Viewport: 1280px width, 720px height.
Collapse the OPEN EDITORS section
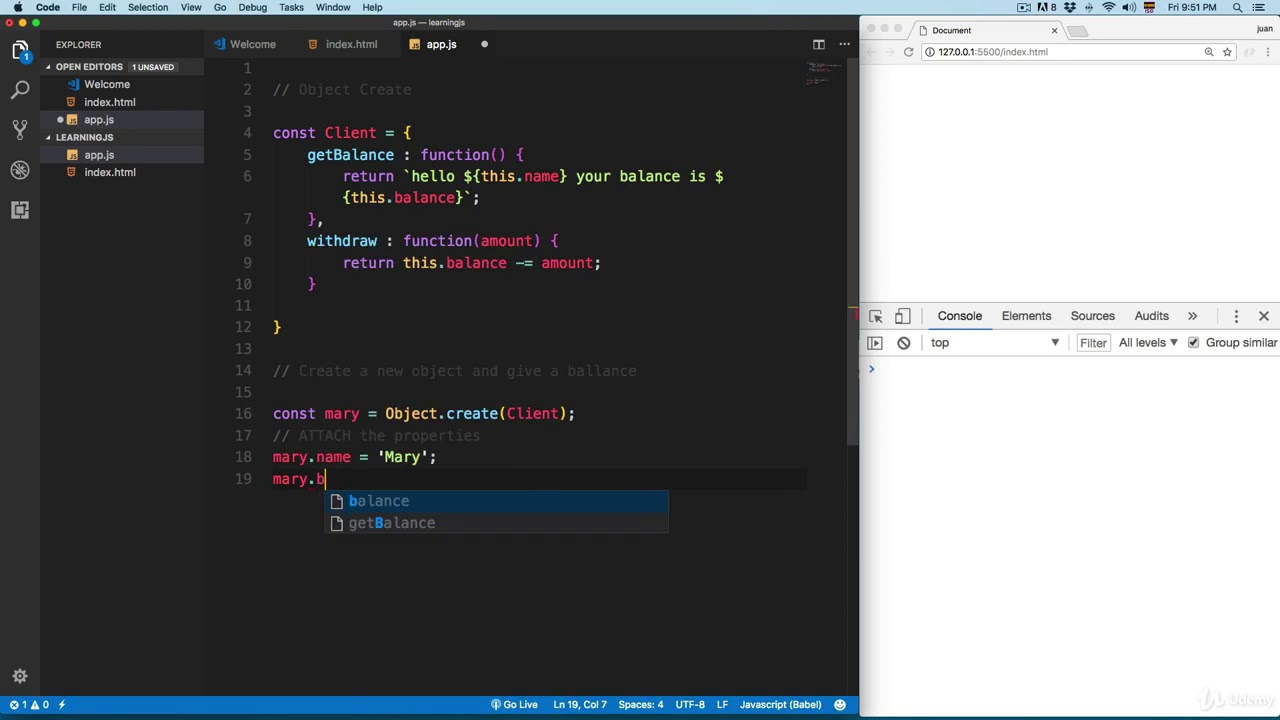pos(48,67)
